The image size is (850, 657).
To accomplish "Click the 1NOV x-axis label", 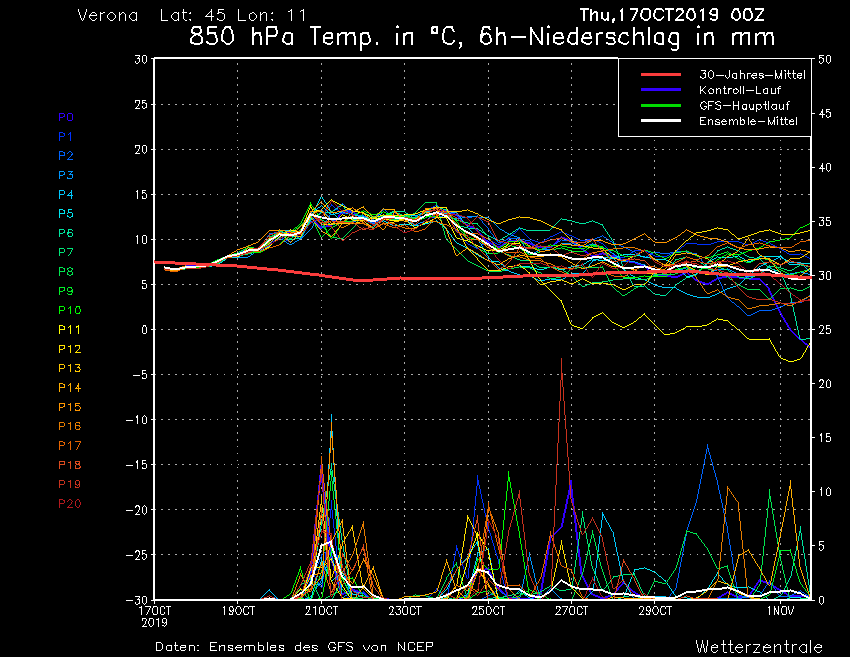I will (x=780, y=611).
